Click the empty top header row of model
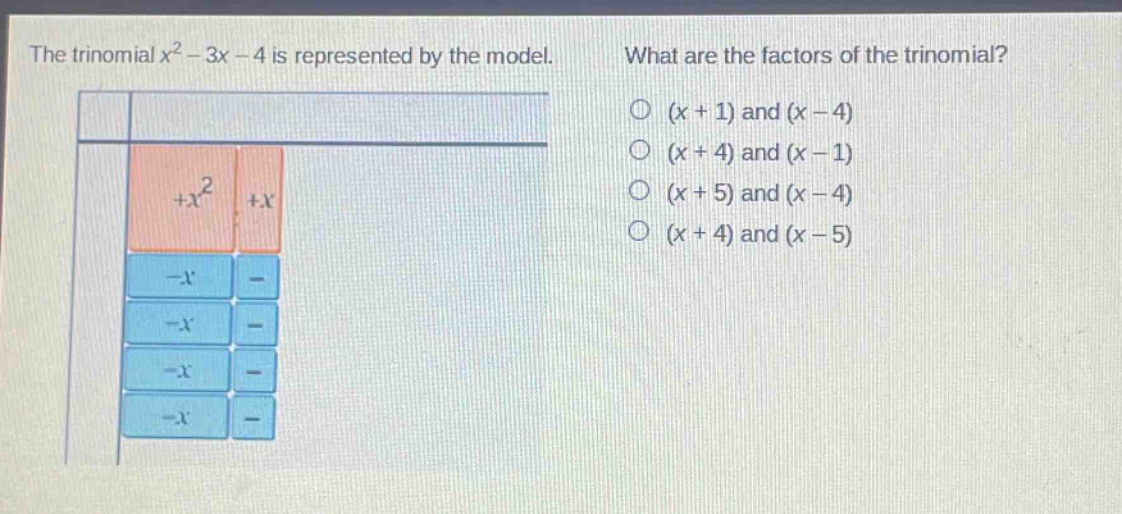This screenshot has width=1122, height=514. pos(340,117)
